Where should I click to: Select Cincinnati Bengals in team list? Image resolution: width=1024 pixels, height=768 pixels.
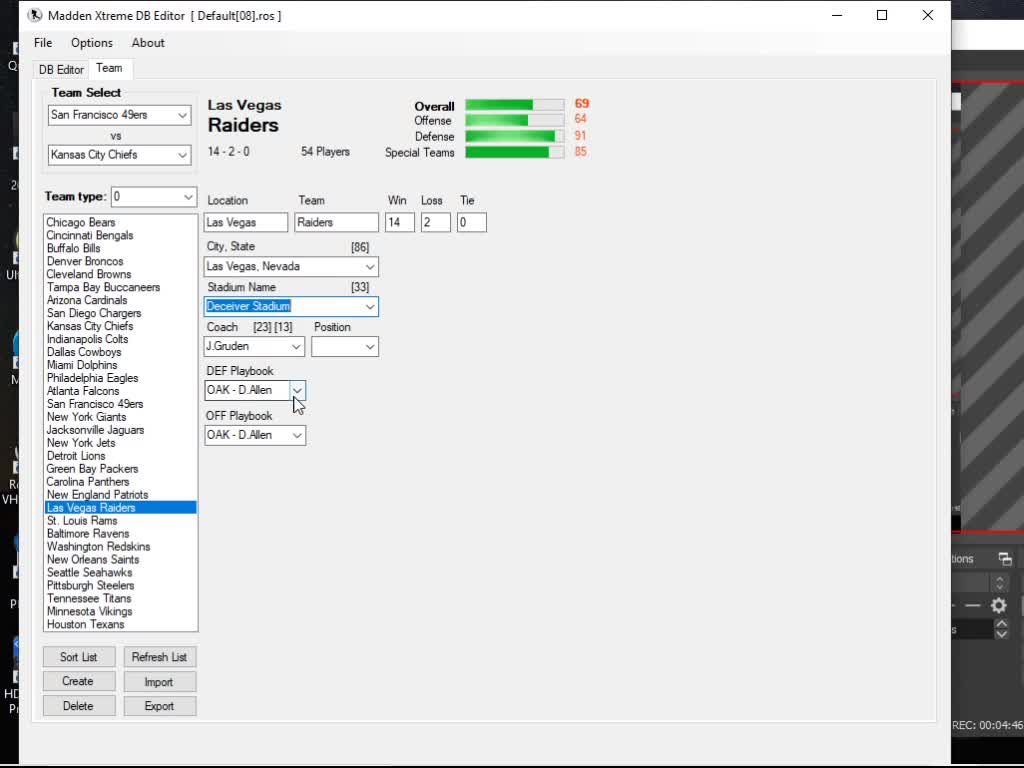[120, 236]
